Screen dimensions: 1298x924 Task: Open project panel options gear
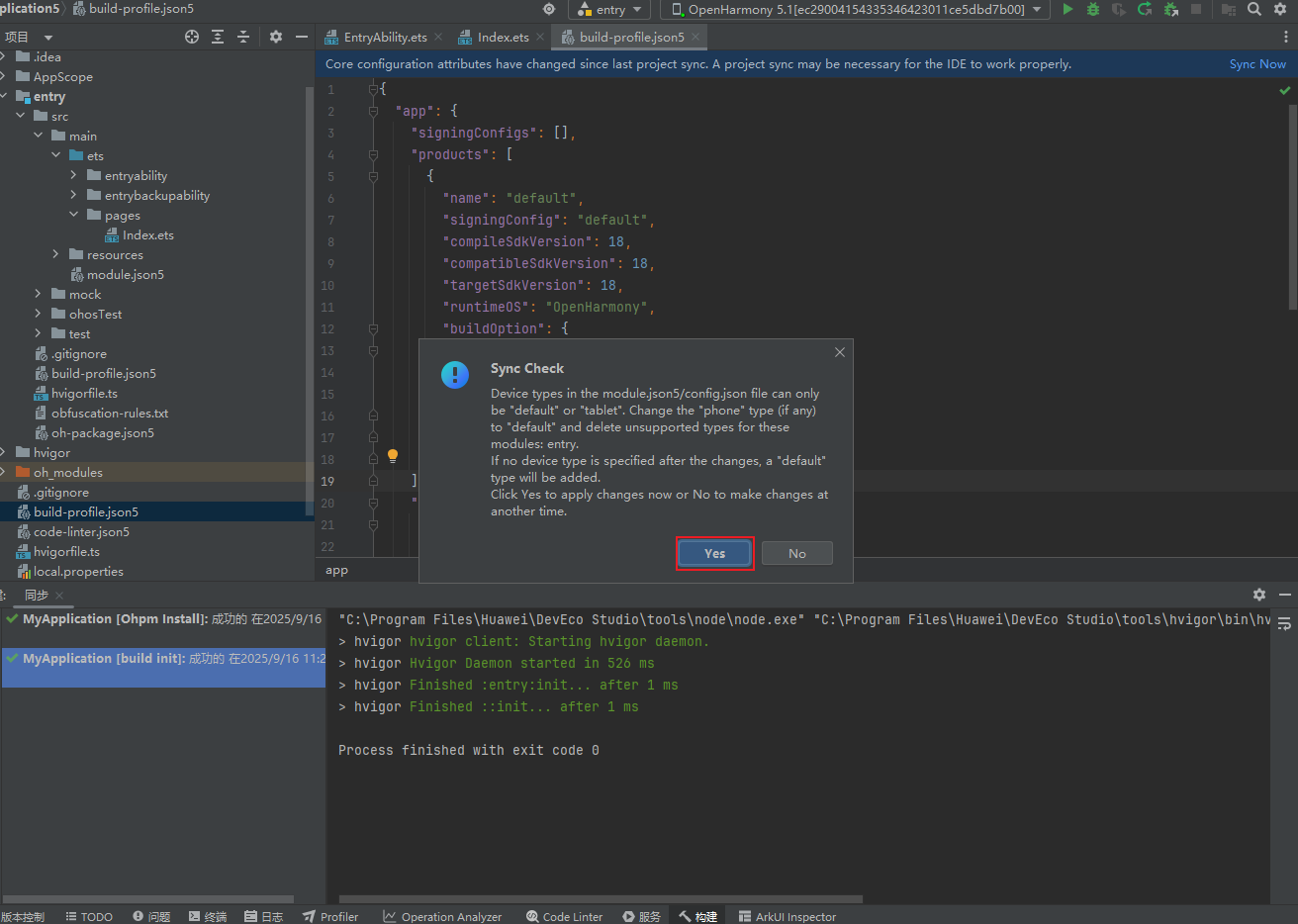click(x=276, y=37)
